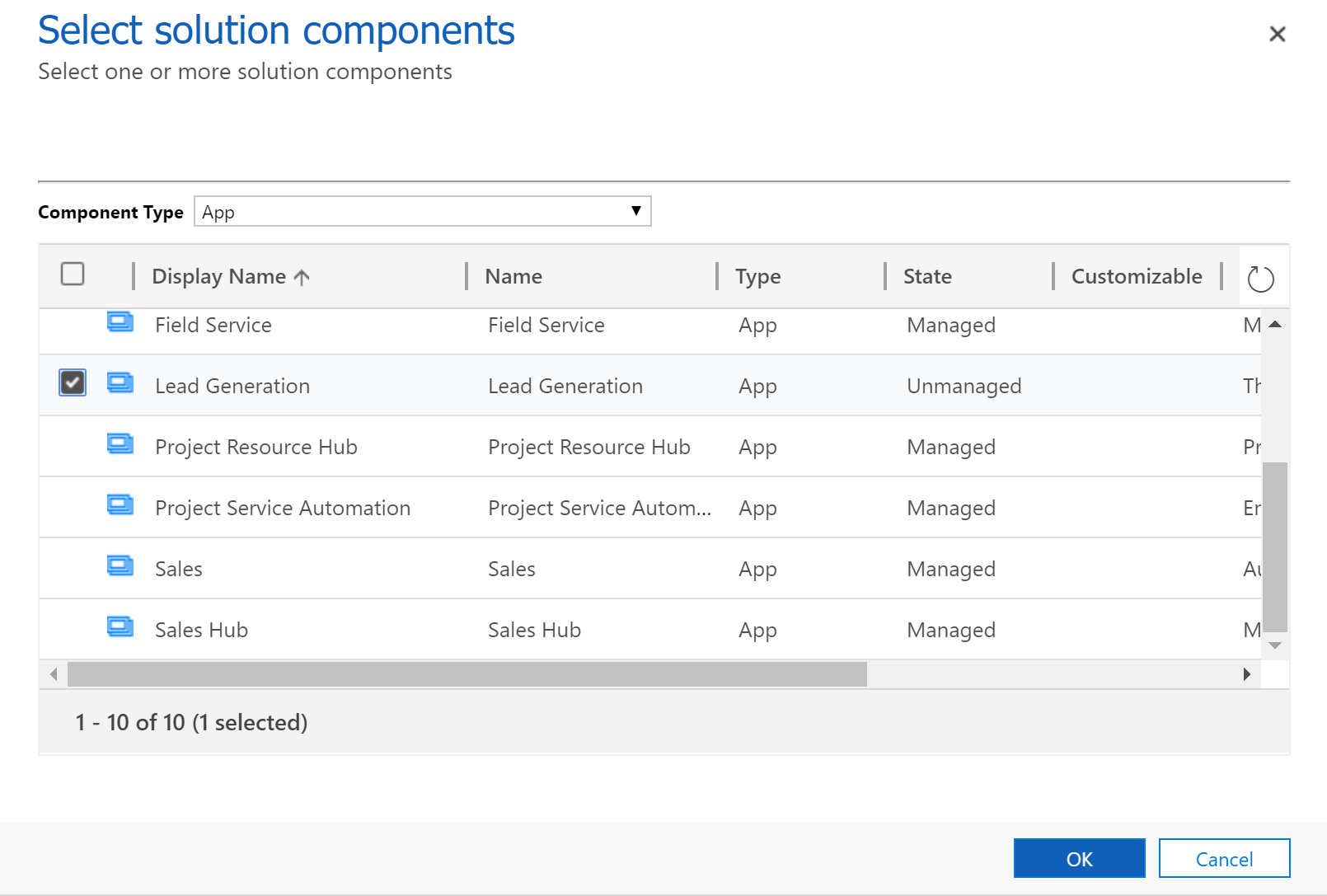The height and width of the screenshot is (896, 1327).
Task: Sort by the Name column header
Action: pos(513,276)
